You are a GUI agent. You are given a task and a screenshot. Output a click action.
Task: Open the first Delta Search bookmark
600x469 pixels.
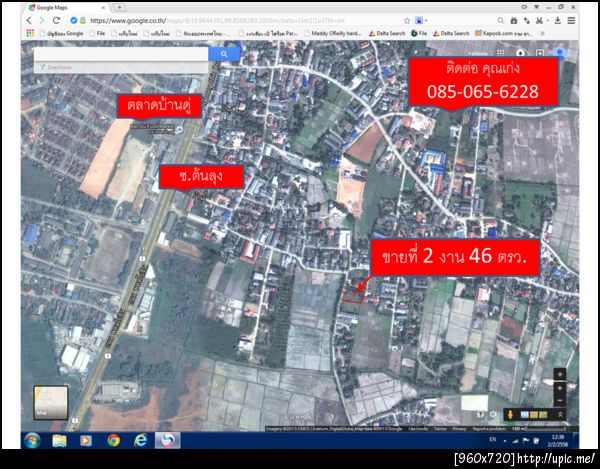(x=387, y=33)
